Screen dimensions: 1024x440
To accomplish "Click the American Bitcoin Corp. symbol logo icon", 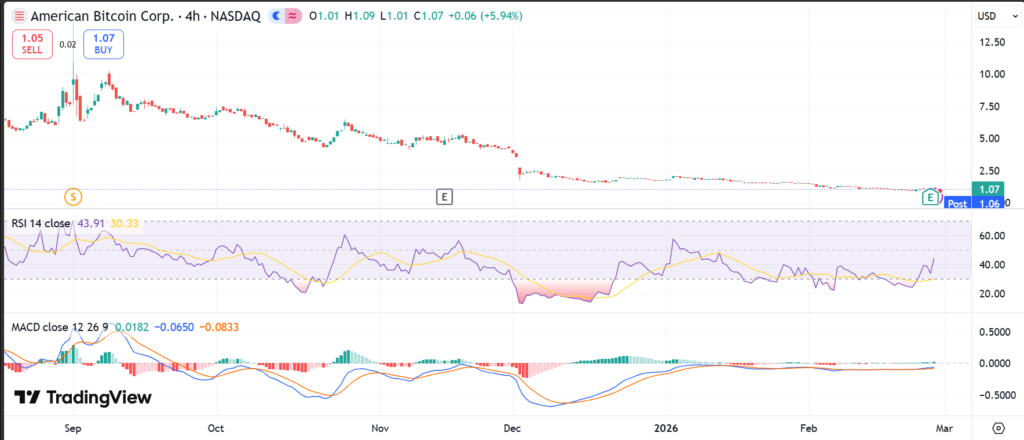I will click(21, 16).
